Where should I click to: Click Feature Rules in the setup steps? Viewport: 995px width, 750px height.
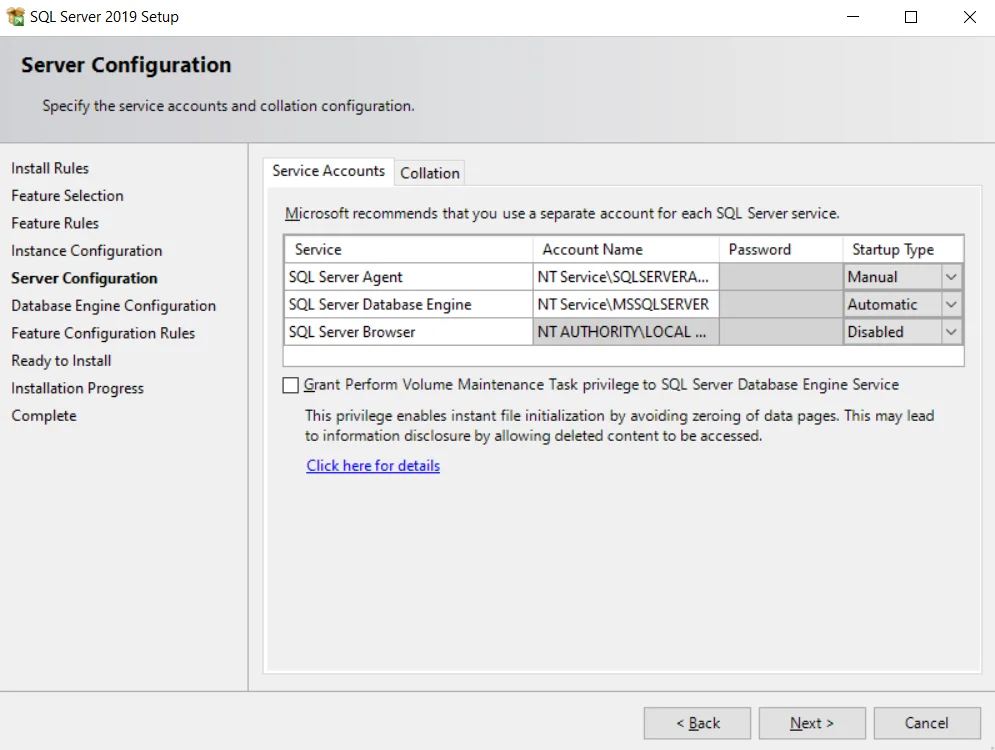[x=55, y=223]
